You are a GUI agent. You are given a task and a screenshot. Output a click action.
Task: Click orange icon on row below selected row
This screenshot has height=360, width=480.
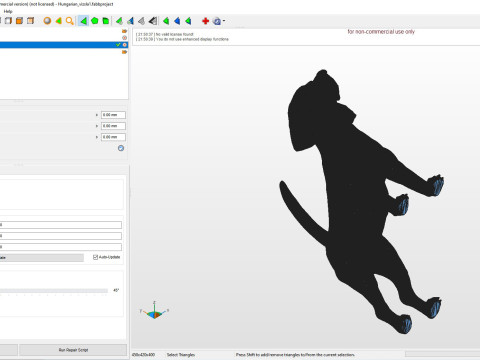124,52
